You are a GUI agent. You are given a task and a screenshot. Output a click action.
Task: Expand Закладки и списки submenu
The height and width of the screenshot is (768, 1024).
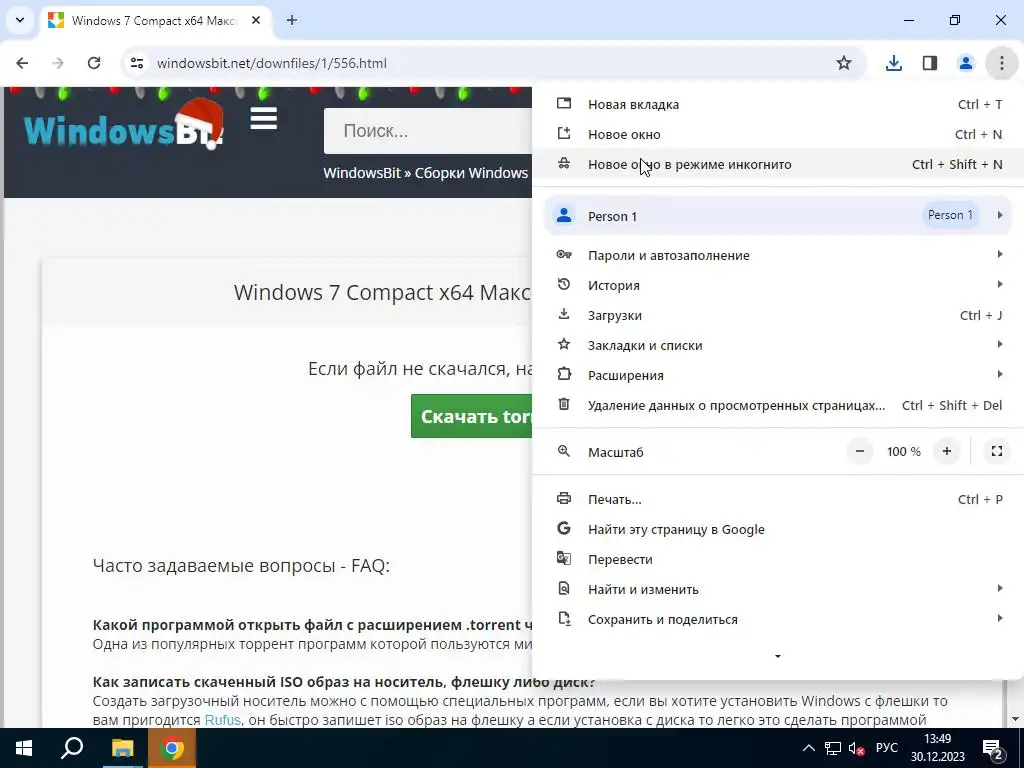(778, 345)
